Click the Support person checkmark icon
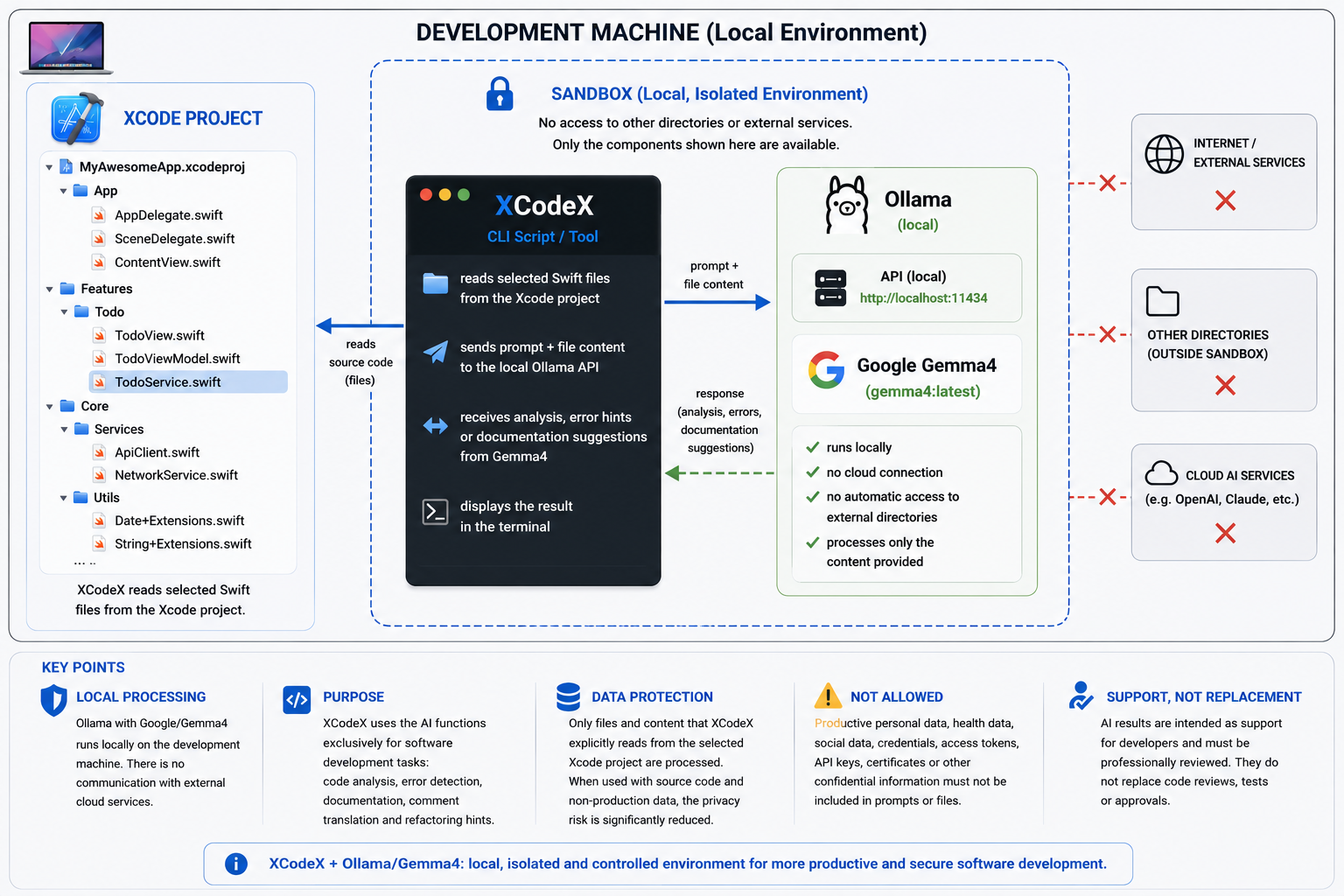Image resolution: width=1344 pixels, height=896 pixels. tap(1081, 696)
